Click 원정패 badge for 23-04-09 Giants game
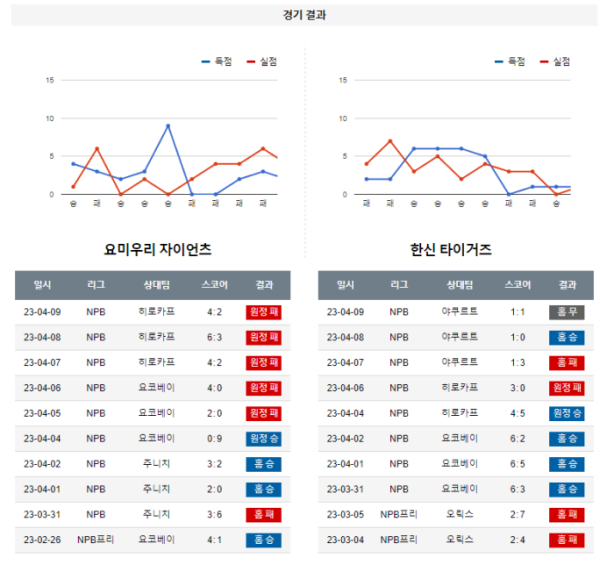 [264, 312]
